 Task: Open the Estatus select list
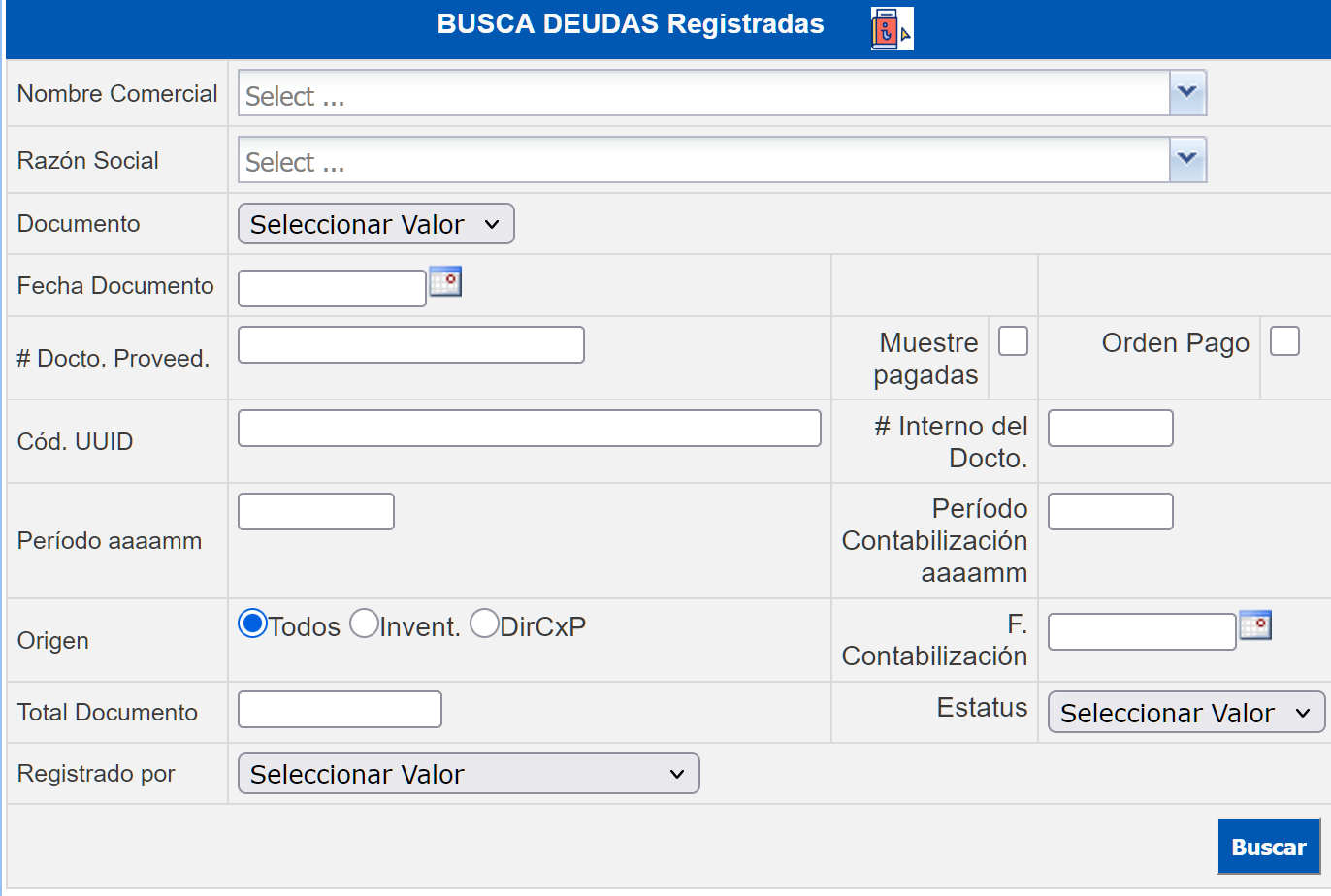[x=1185, y=713]
